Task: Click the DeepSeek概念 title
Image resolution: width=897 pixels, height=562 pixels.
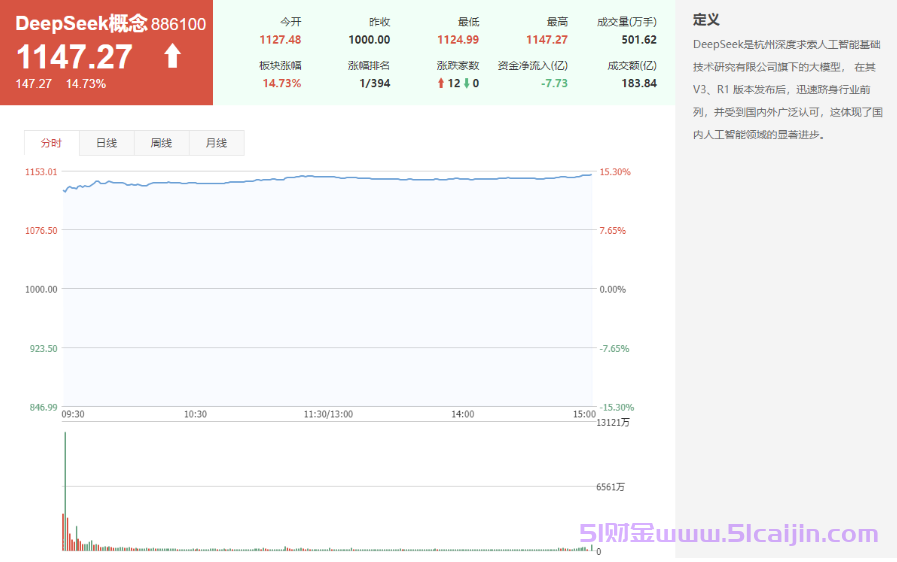Action: pos(81,23)
